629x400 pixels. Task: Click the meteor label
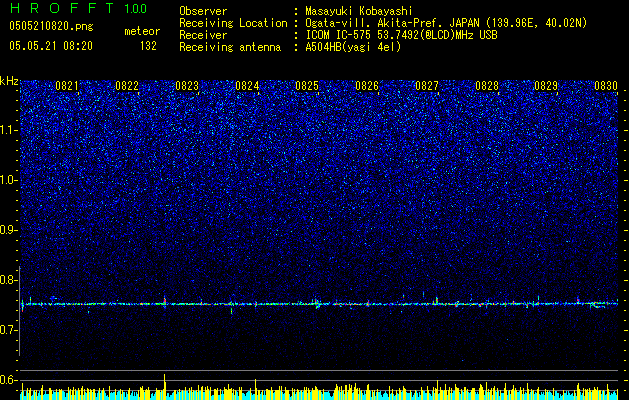[x=142, y=31]
